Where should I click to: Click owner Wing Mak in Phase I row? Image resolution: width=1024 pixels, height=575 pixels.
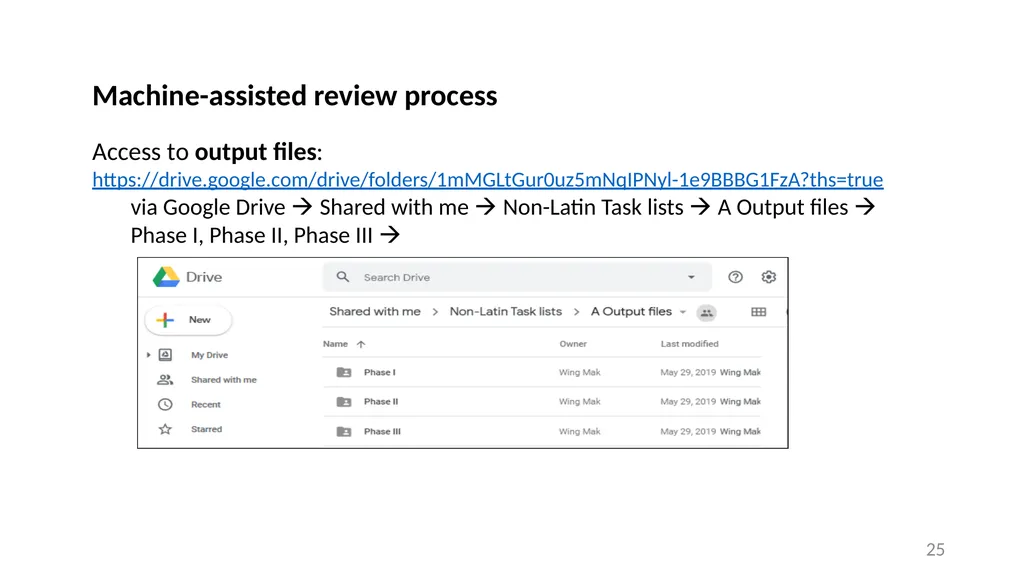(x=579, y=372)
